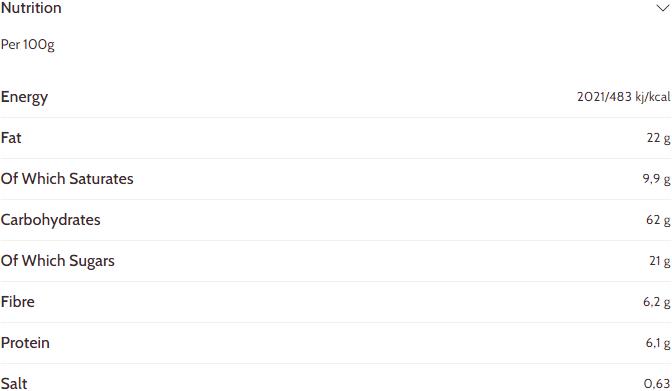Select the Salt row label
672x391 pixels.
[x=14, y=384]
